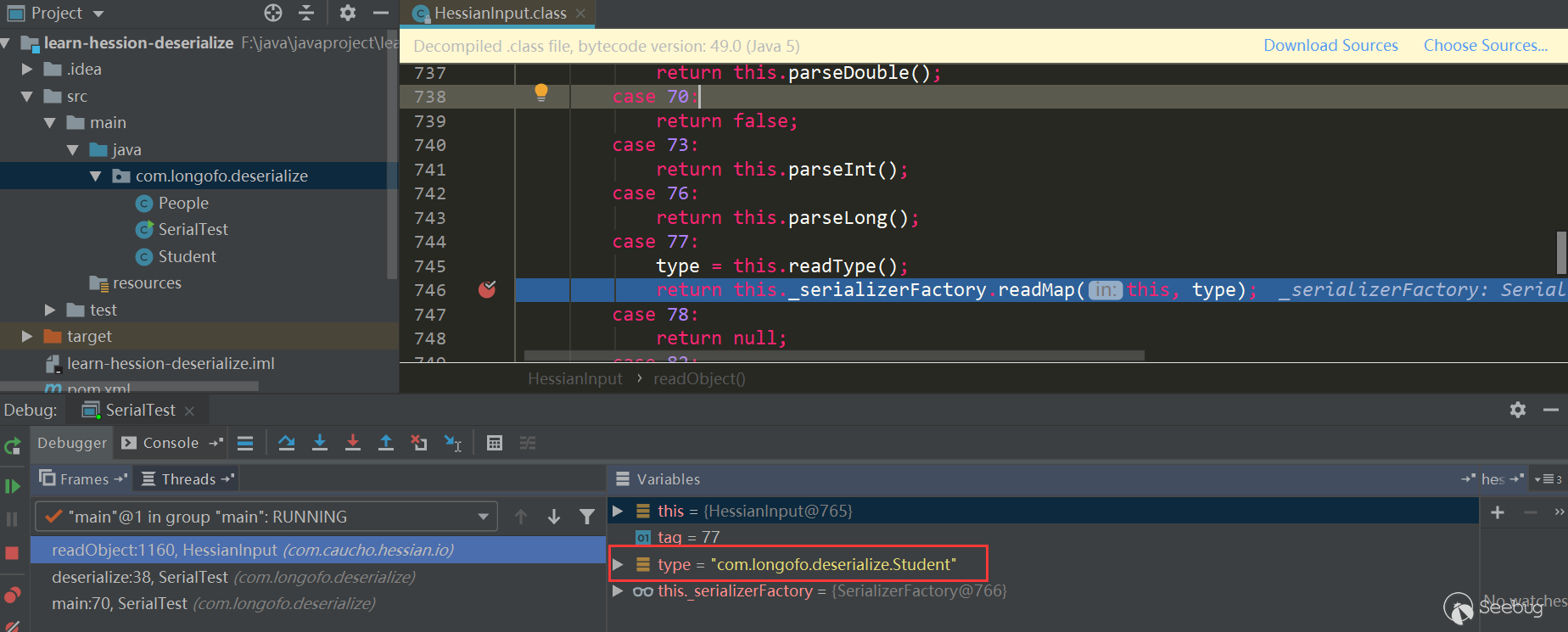The height and width of the screenshot is (632, 1568).
Task: Click the Locate/Scroll from Source target icon
Action: point(273,13)
